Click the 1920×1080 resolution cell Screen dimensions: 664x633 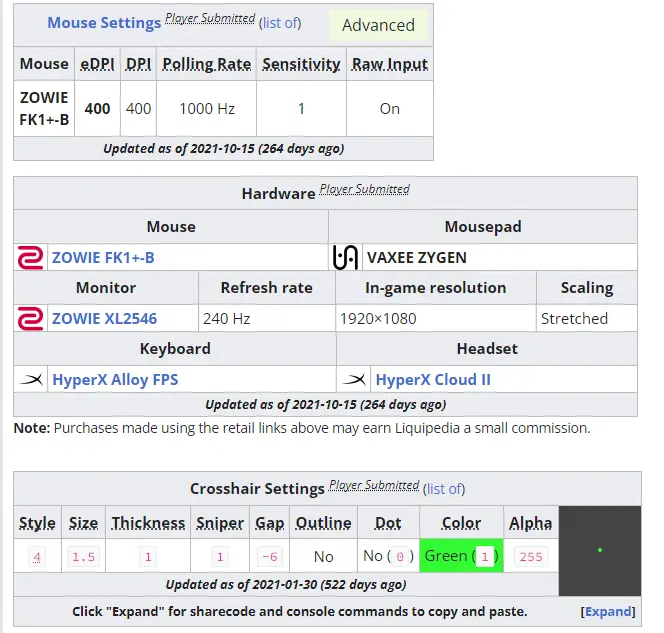436,318
